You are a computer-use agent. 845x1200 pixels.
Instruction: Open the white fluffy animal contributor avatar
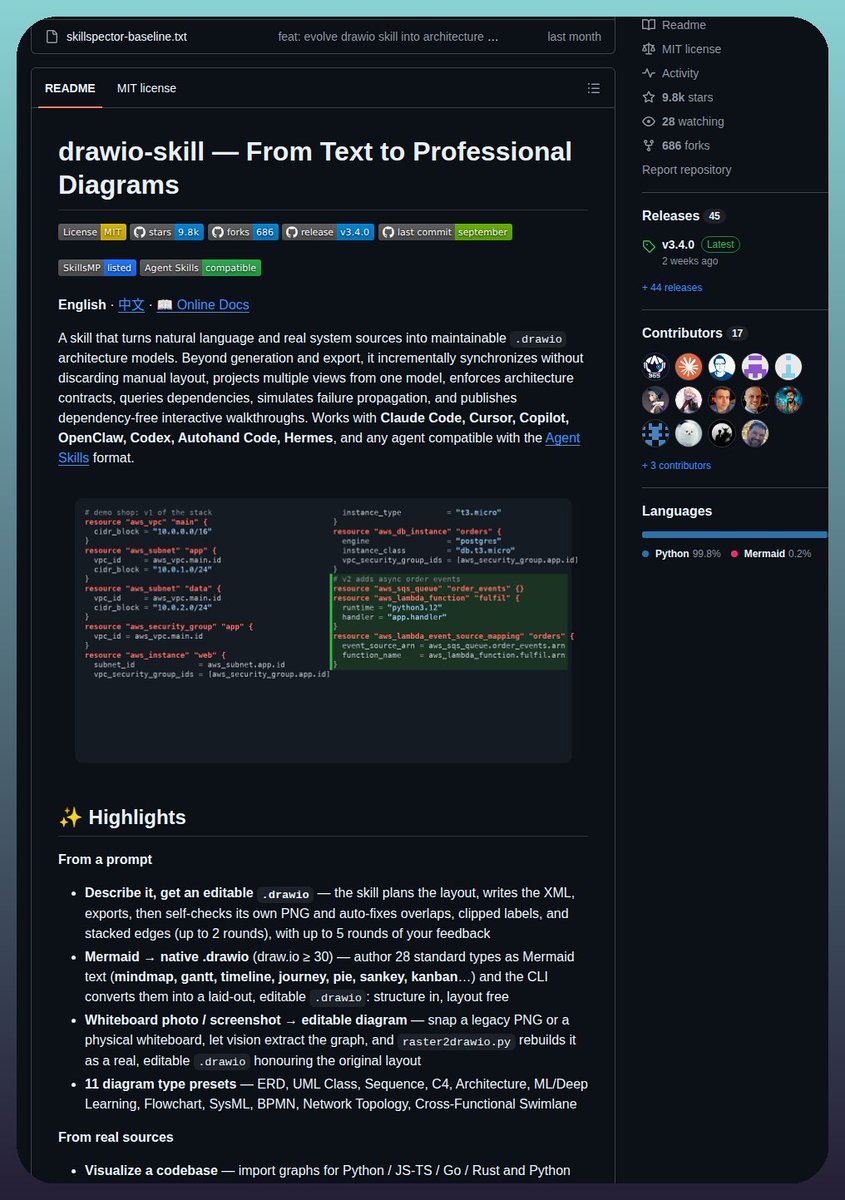(688, 434)
